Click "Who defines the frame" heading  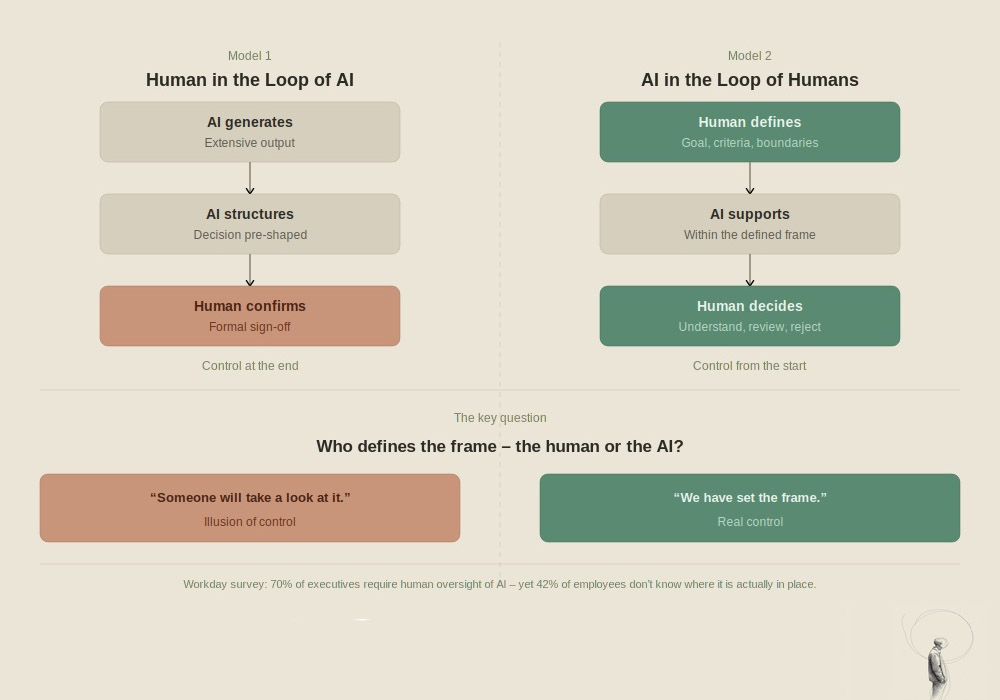500,446
